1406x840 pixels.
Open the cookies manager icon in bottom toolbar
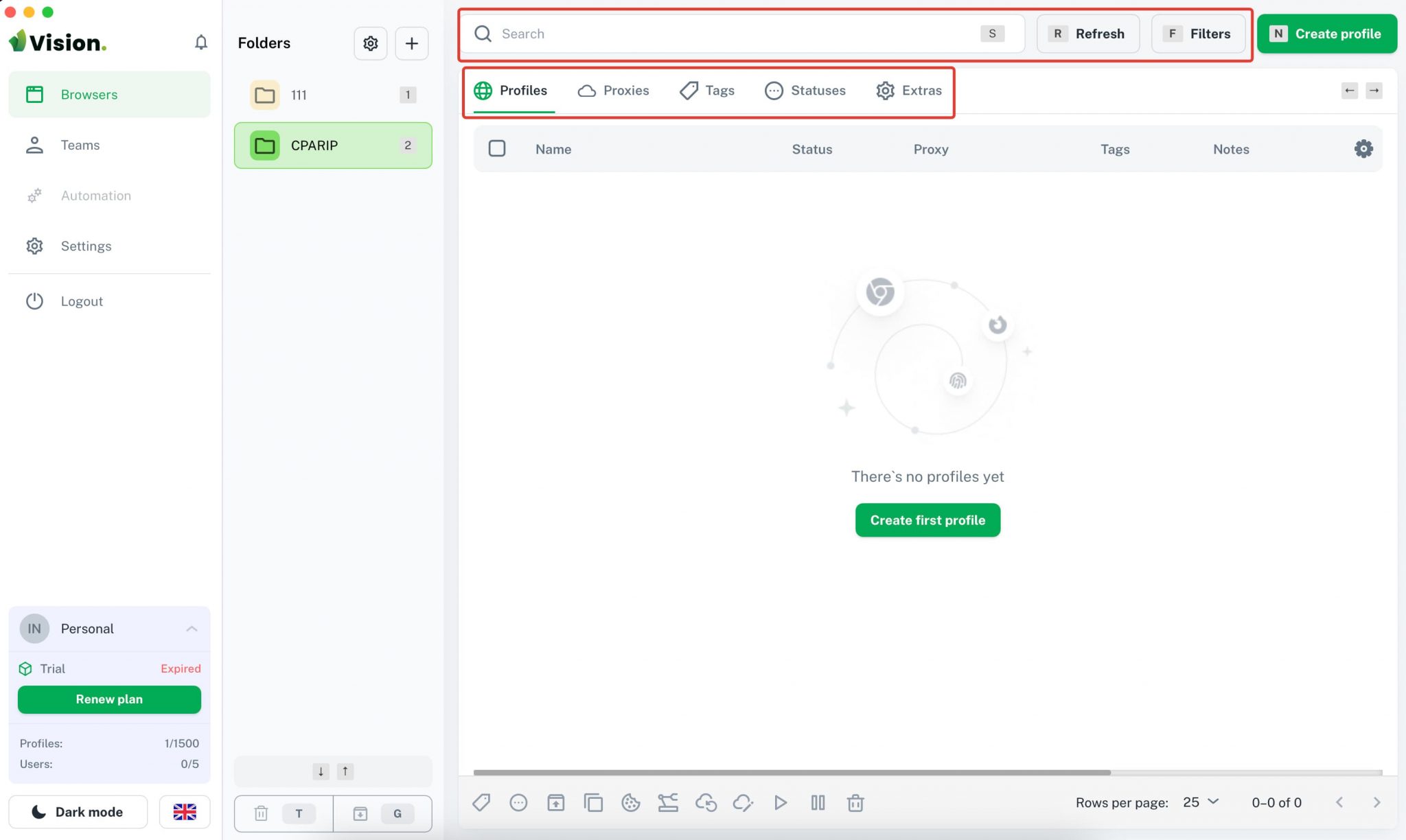[630, 802]
